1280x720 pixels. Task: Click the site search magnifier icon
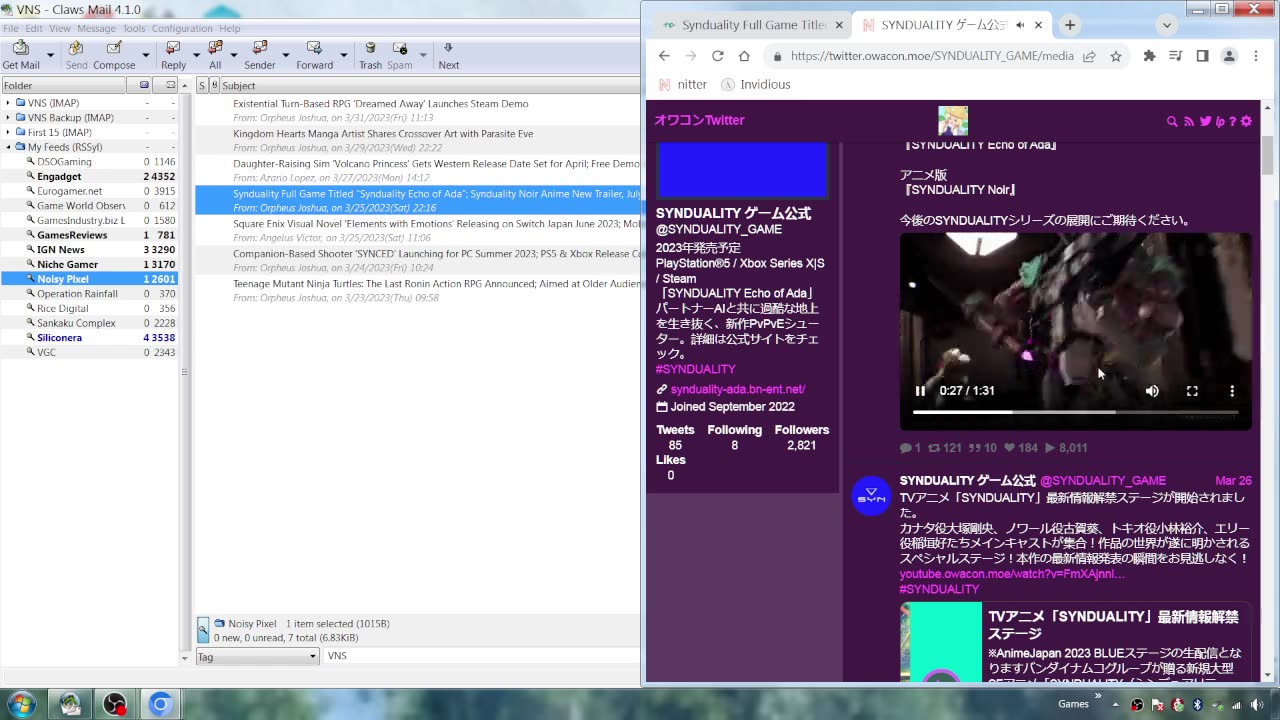pos(1172,121)
